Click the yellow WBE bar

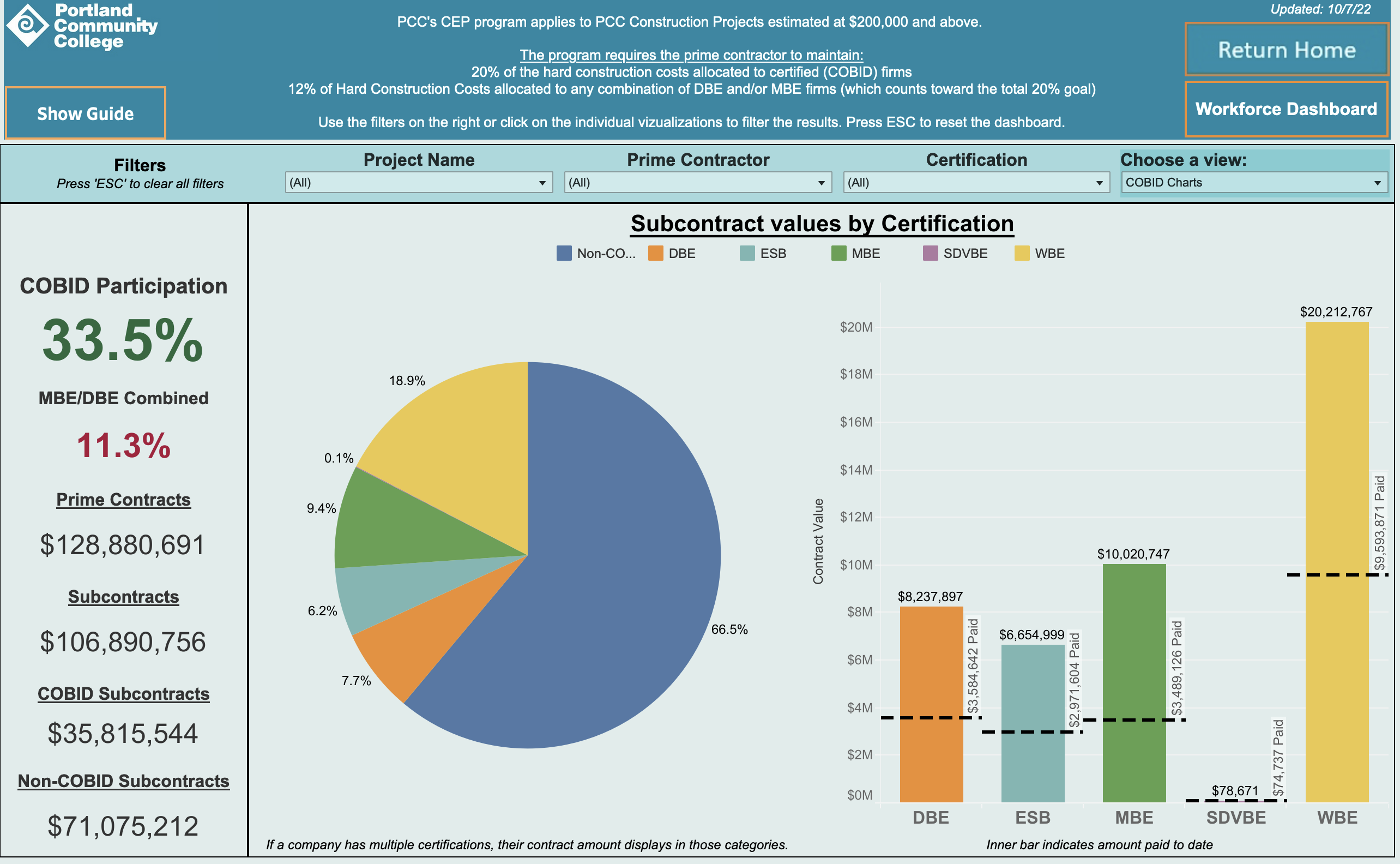pos(1337,457)
